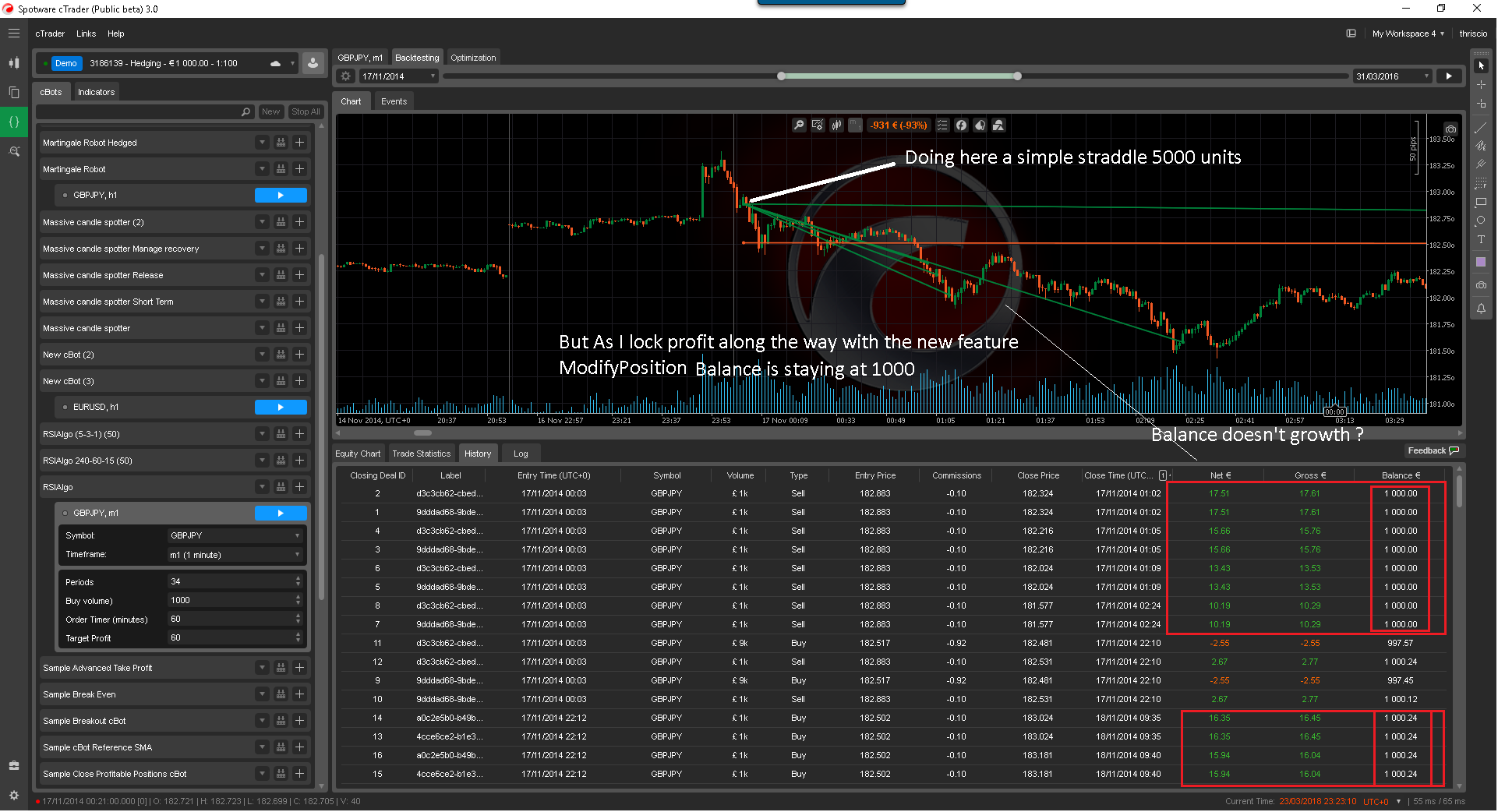Open My Workspace 4 dropdown
This screenshot has width=1498, height=812.
(x=1408, y=34)
